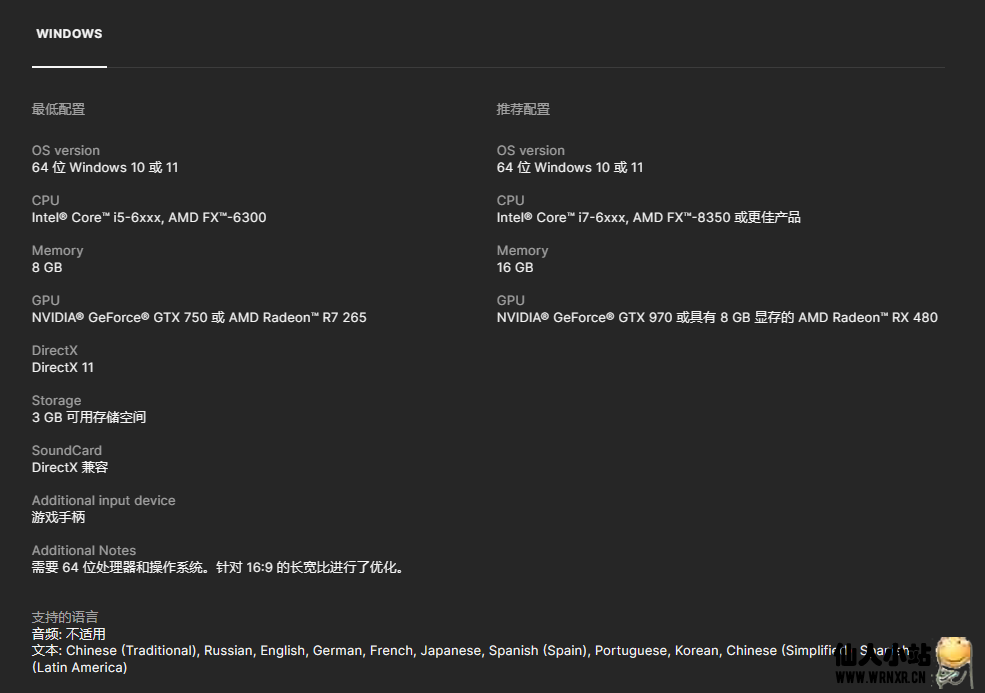Click the 游戏手柄 input device text
The image size is (985, 693).
pyautogui.click(x=58, y=518)
